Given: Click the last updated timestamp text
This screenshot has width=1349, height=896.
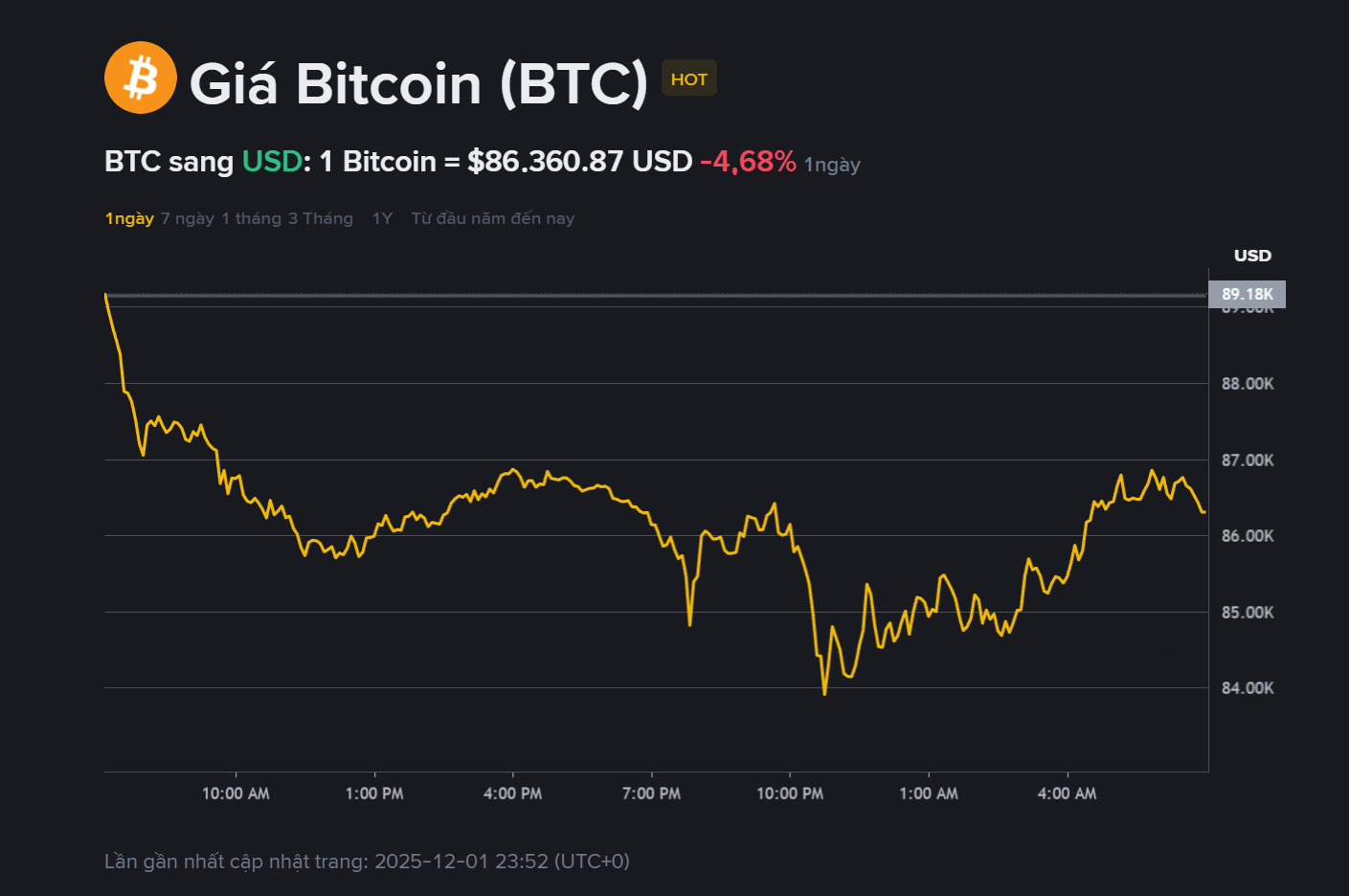Looking at the screenshot, I should [x=367, y=862].
